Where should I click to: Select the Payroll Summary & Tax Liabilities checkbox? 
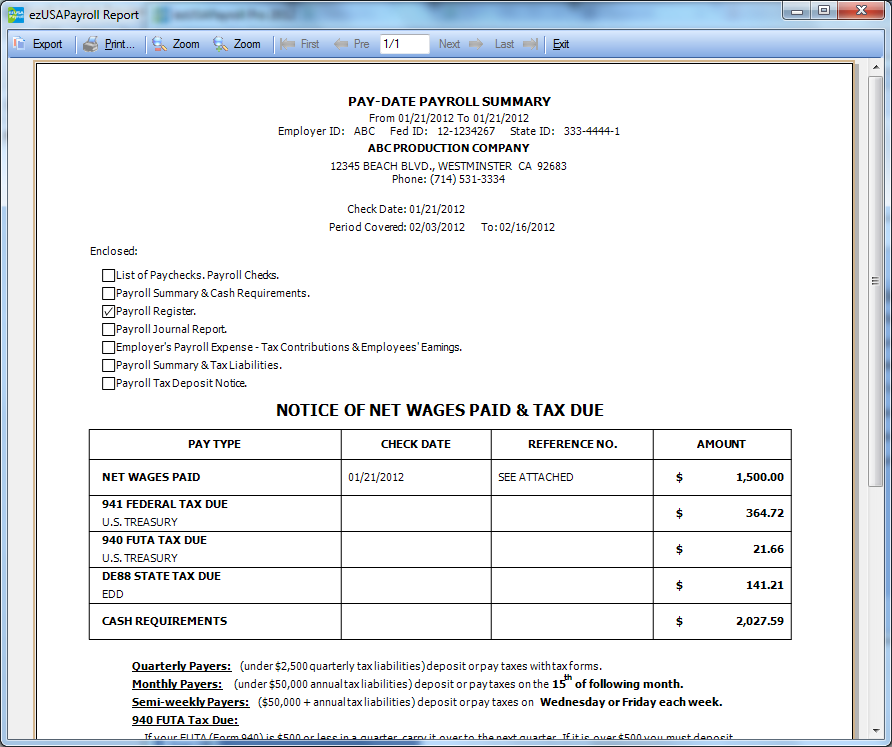coord(108,365)
